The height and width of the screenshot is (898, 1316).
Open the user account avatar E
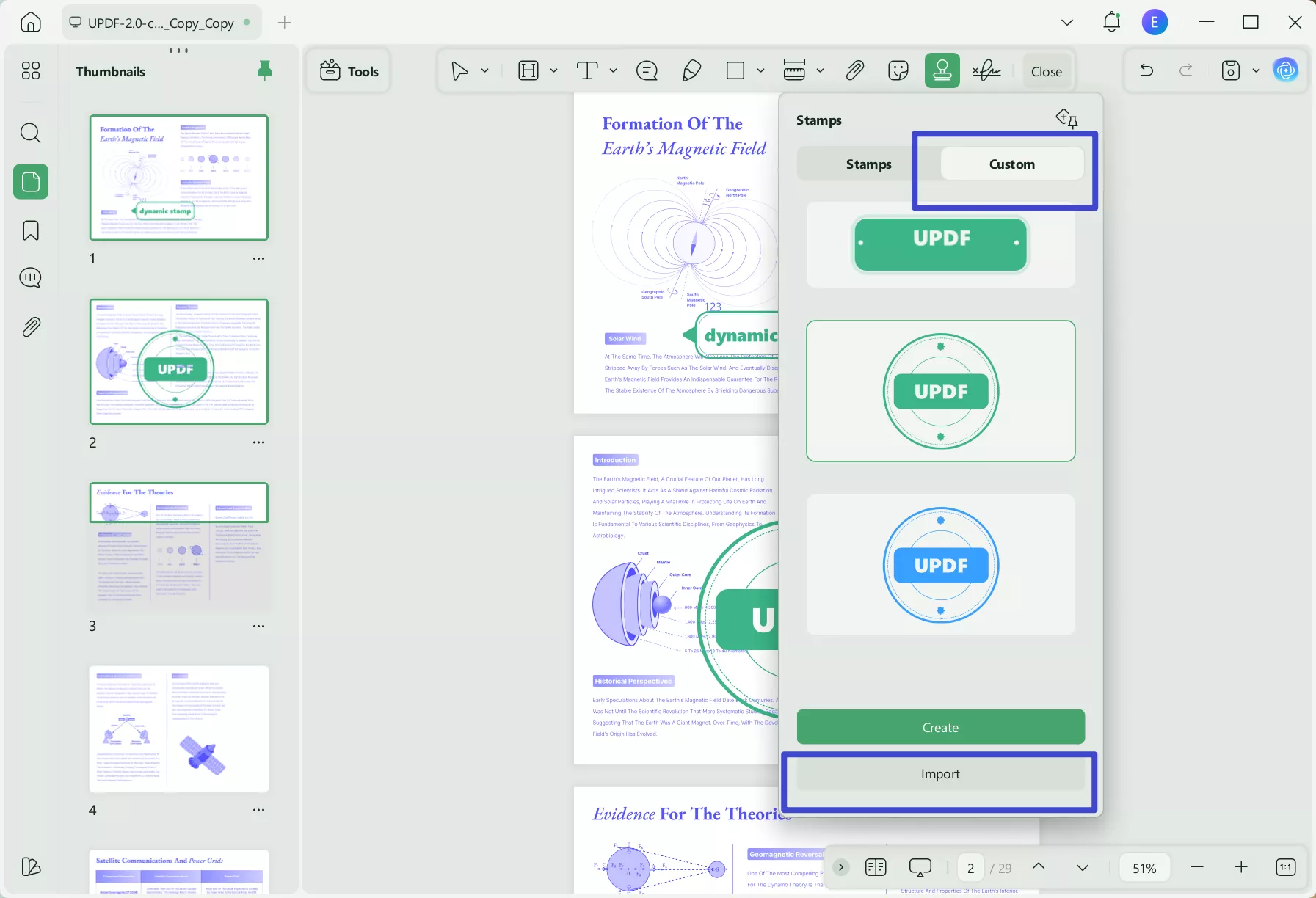point(1155,23)
